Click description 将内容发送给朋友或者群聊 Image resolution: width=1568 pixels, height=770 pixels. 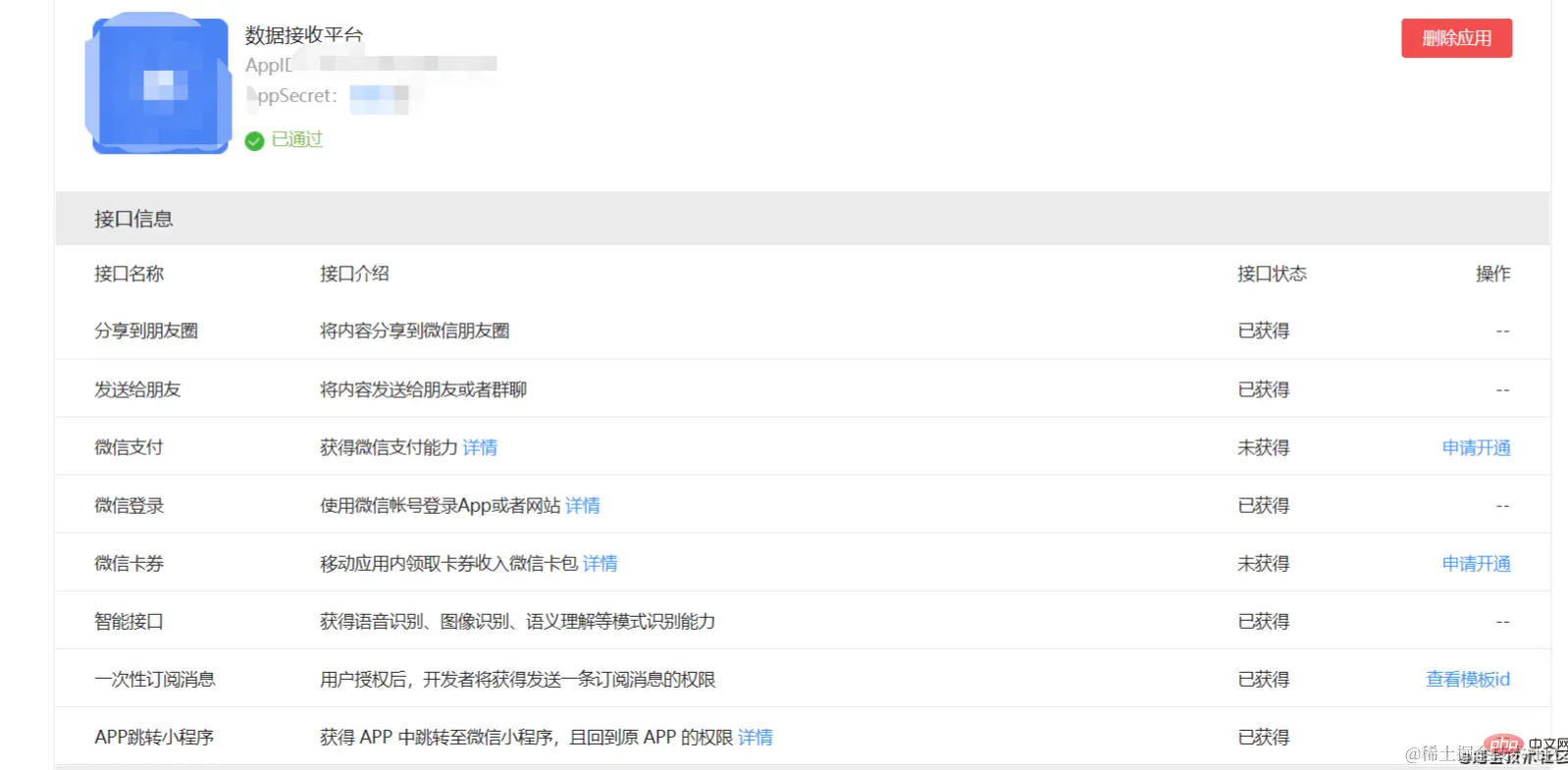(423, 389)
